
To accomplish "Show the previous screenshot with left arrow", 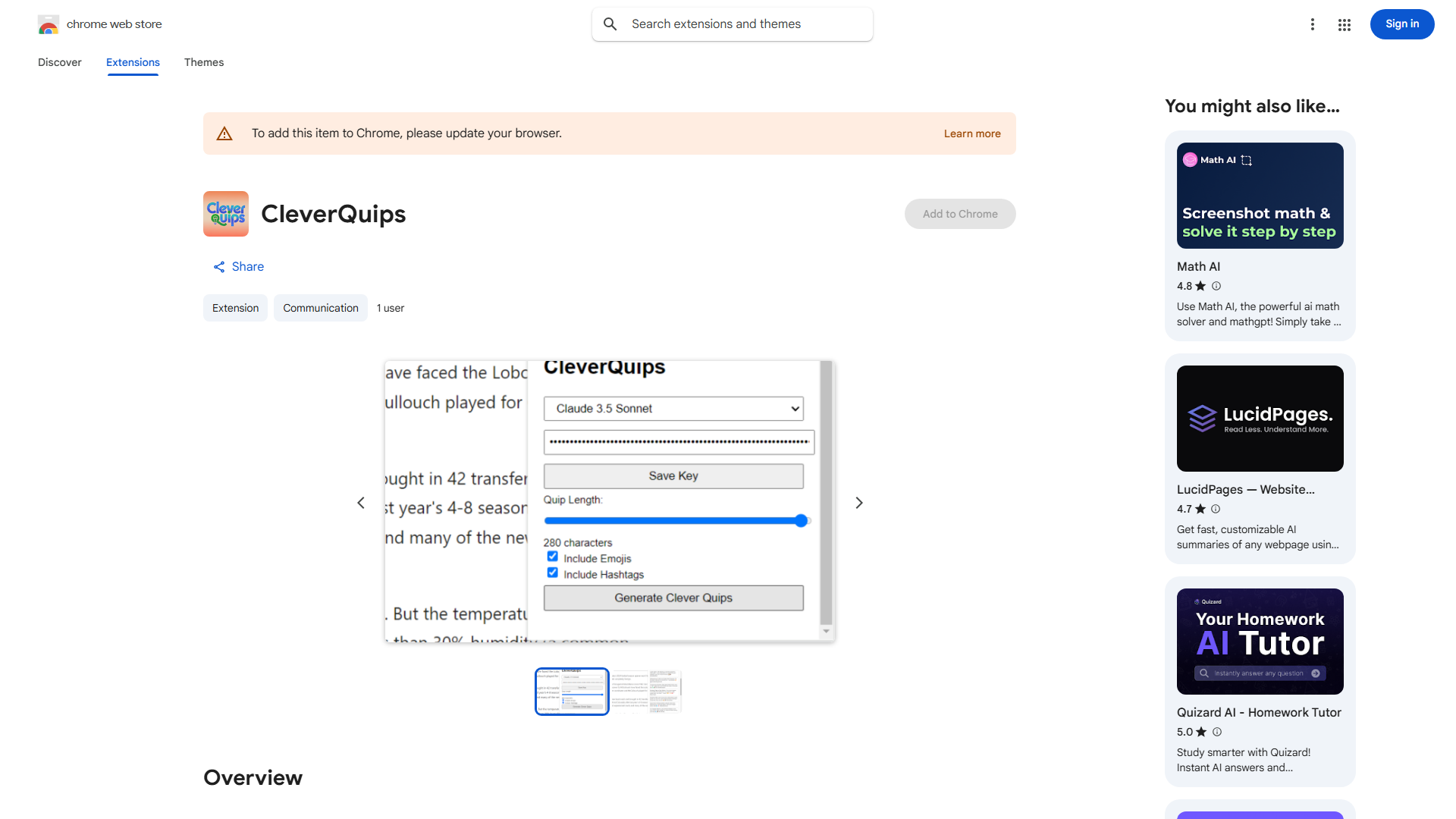I will pos(361,503).
